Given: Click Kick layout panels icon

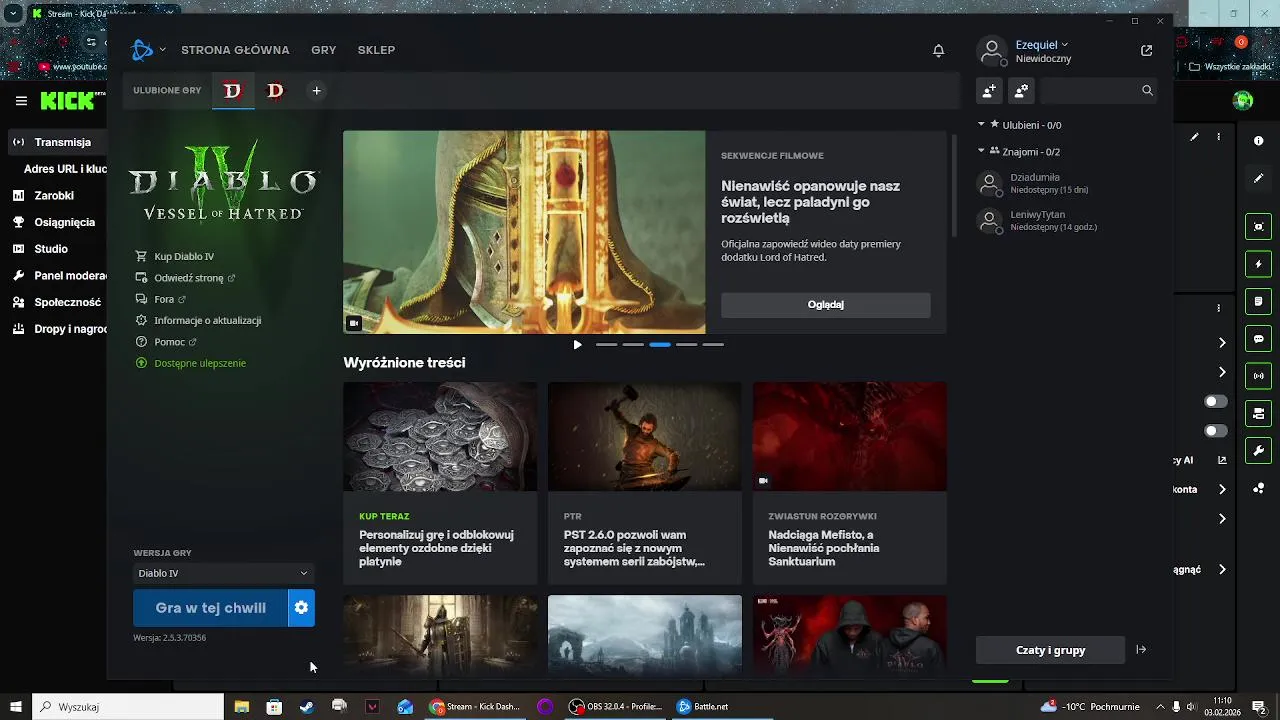Looking at the screenshot, I should click(1259, 413).
